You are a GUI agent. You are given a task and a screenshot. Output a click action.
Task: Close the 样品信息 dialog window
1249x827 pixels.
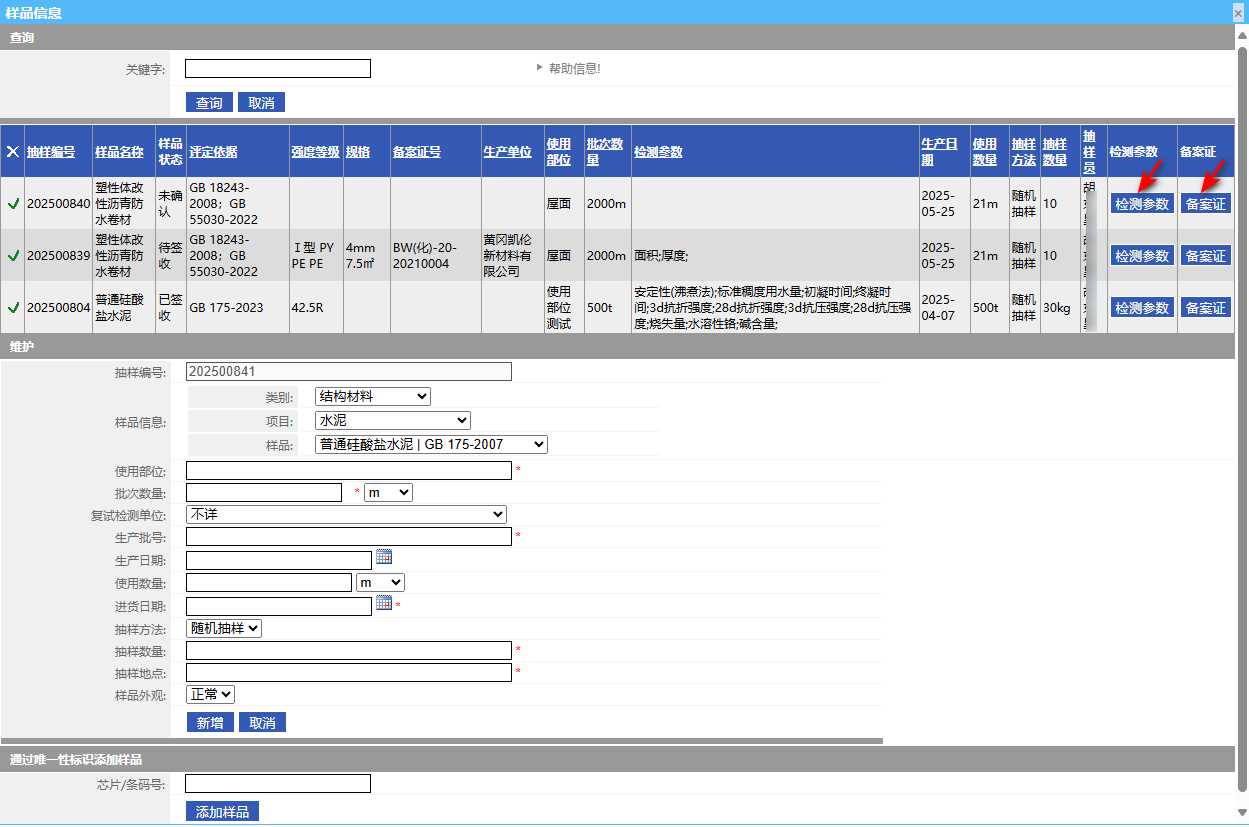tap(1238, 13)
